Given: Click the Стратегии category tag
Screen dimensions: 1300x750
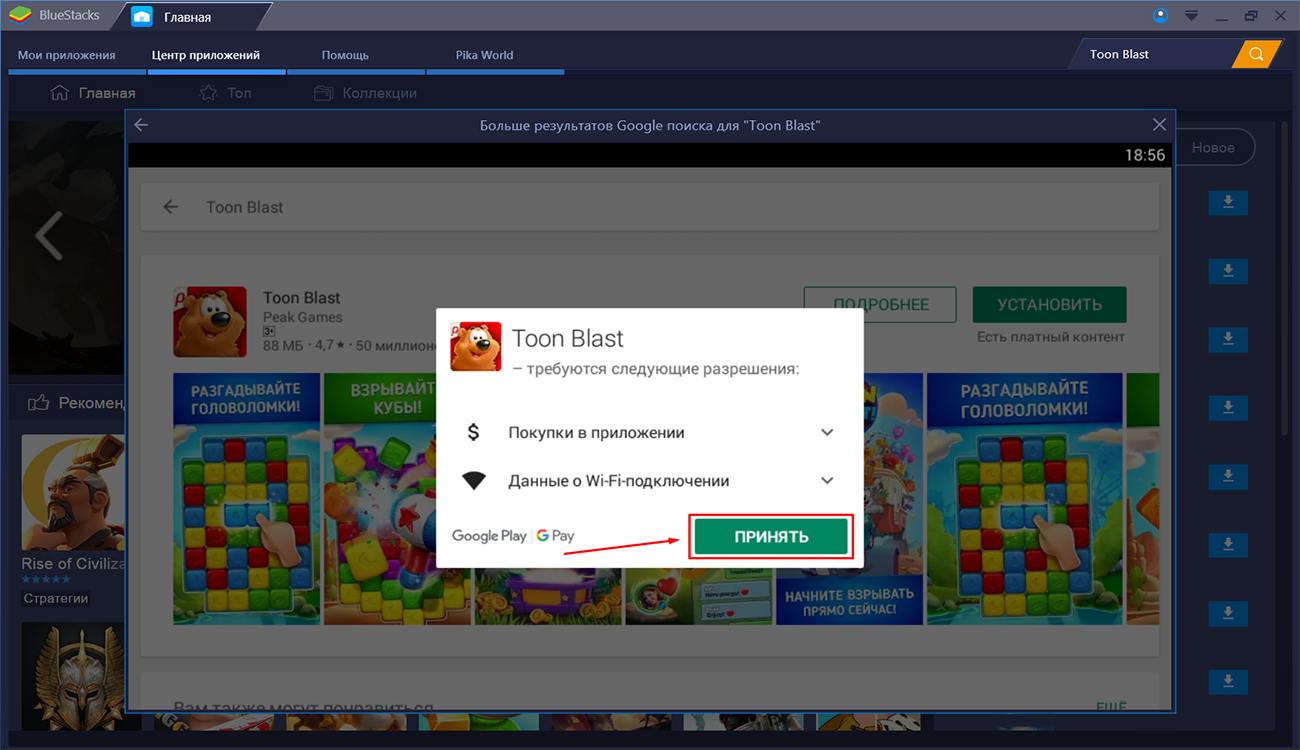Looking at the screenshot, I should point(56,599).
